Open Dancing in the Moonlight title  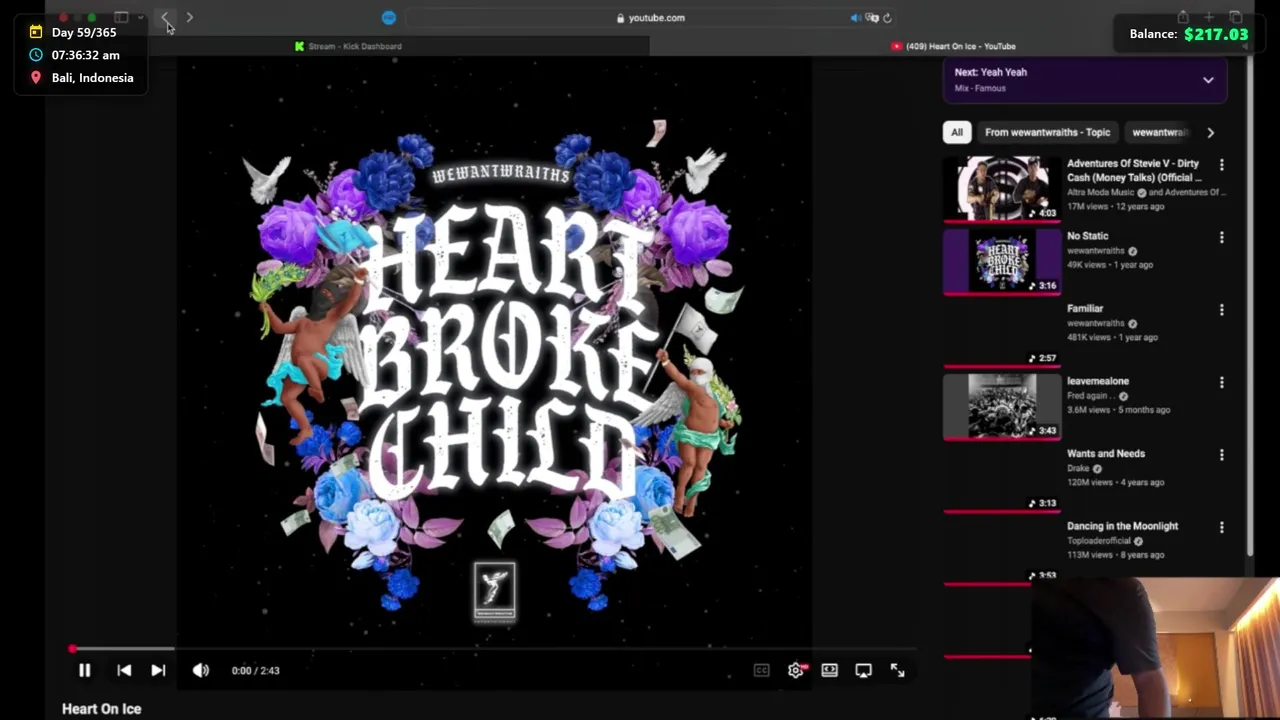pos(1122,526)
